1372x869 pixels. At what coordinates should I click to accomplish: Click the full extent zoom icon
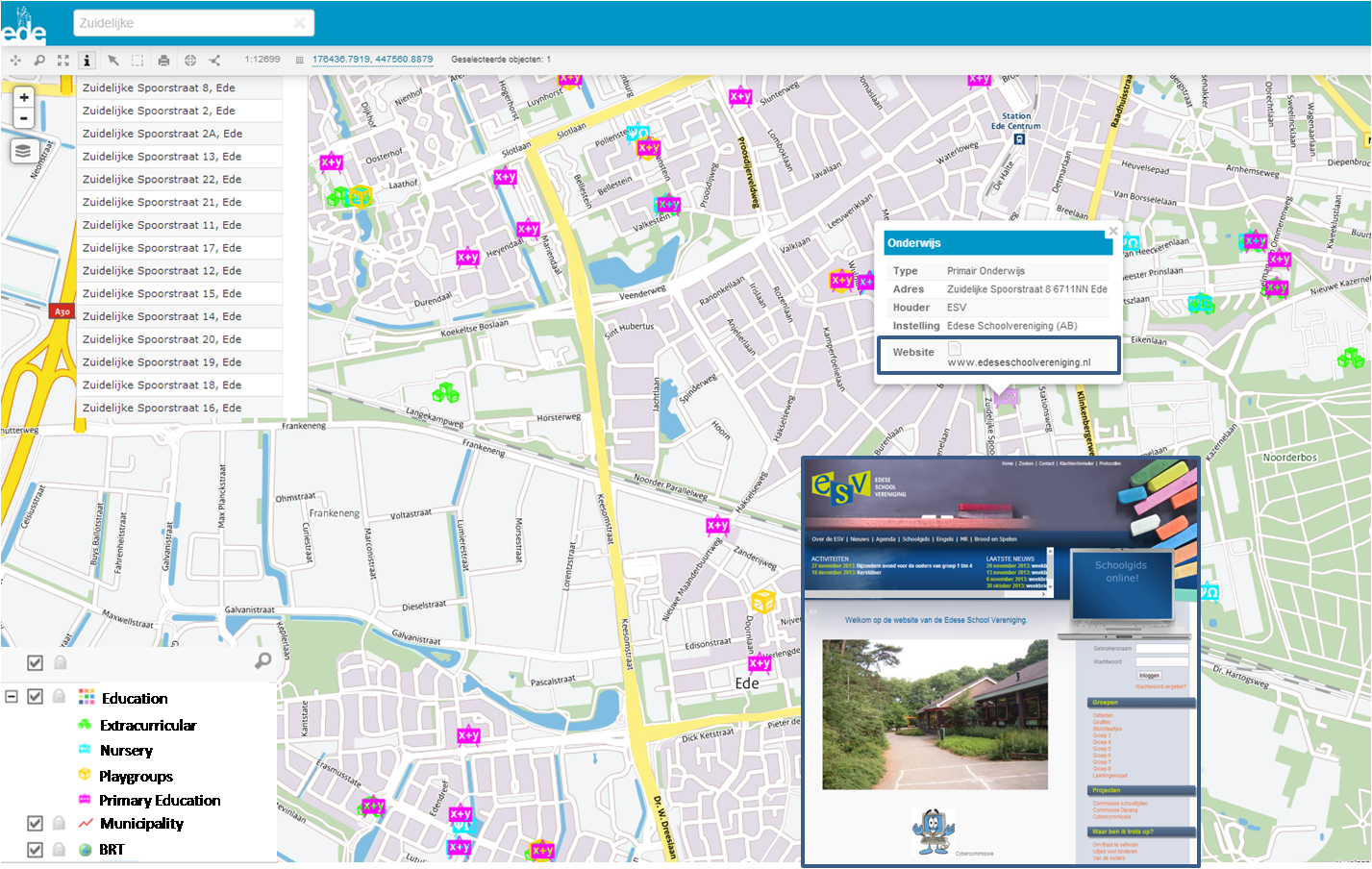62,60
